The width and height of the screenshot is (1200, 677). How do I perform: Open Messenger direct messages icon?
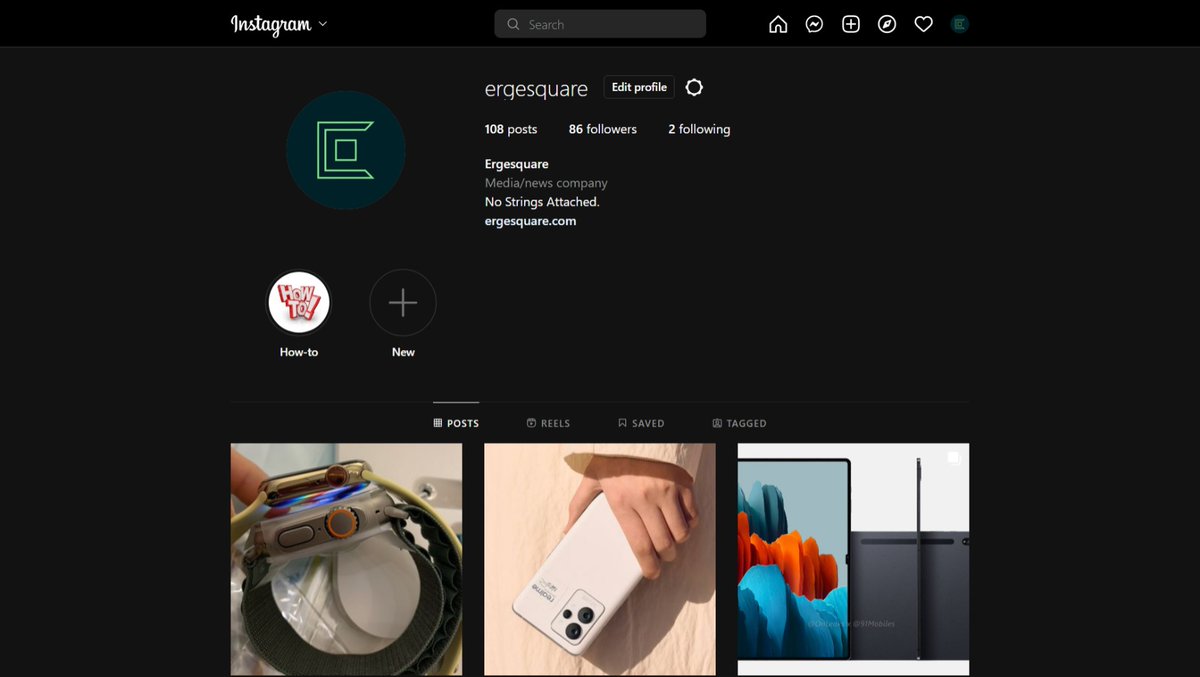click(814, 24)
